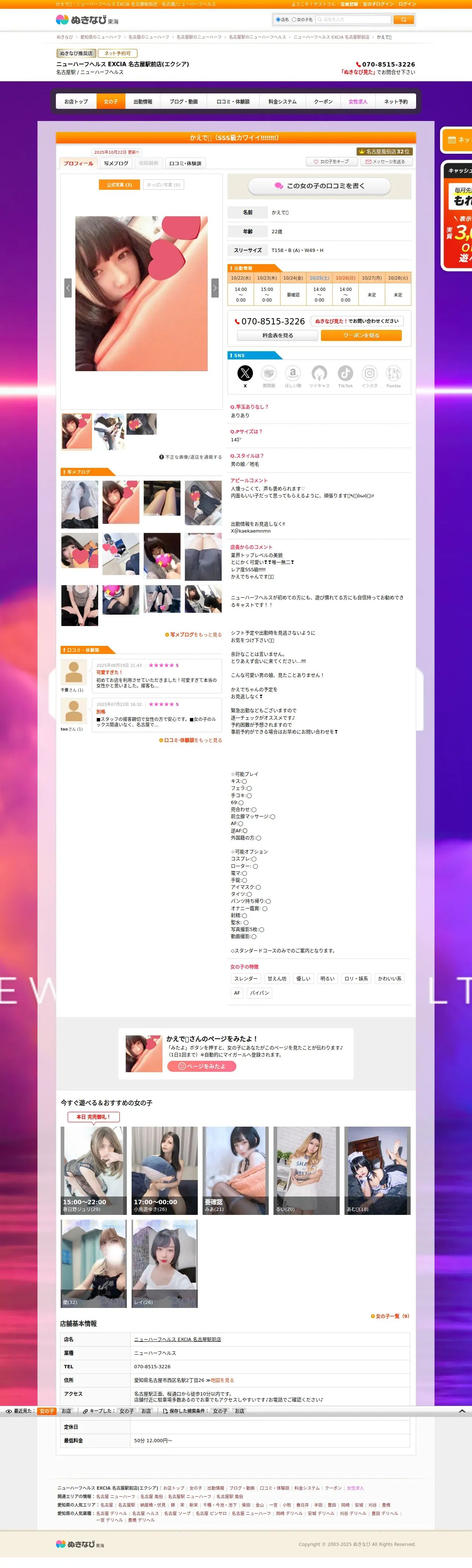
Task: Open the 可愛すぎた！ review title
Action: click(x=110, y=673)
